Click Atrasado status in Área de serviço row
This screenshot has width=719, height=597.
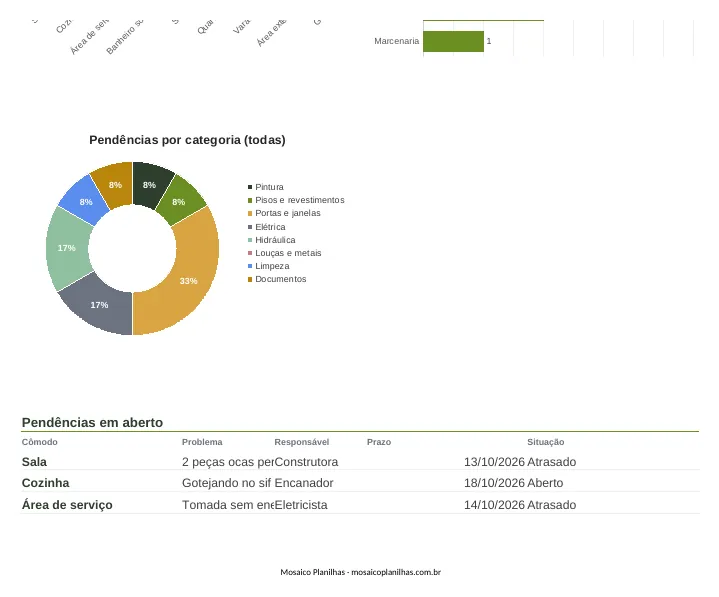[x=552, y=505]
